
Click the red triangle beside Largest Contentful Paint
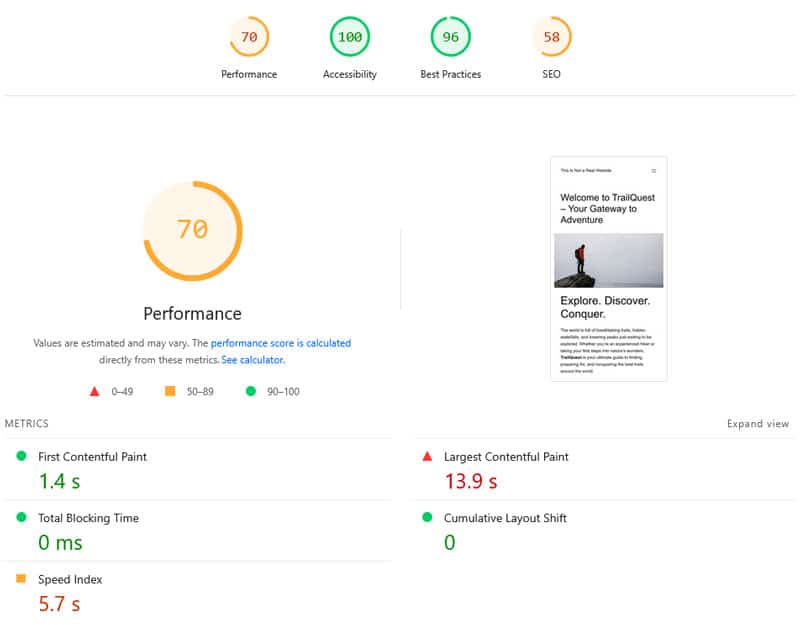[428, 456]
